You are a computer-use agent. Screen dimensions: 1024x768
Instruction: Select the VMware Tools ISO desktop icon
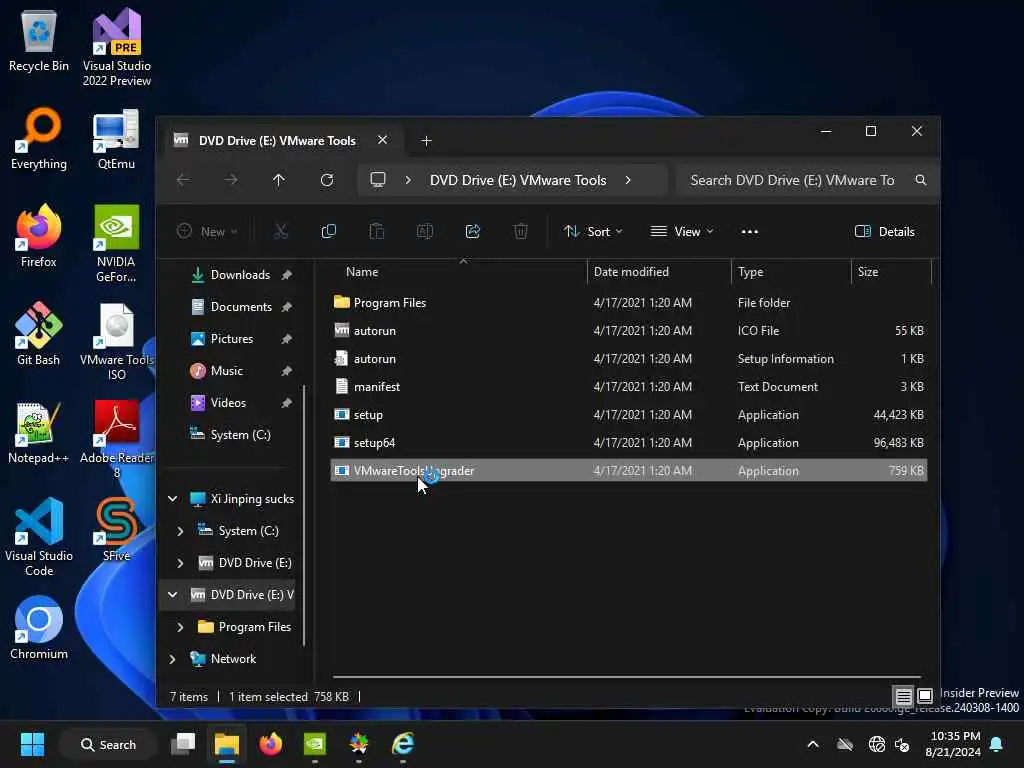pos(116,342)
